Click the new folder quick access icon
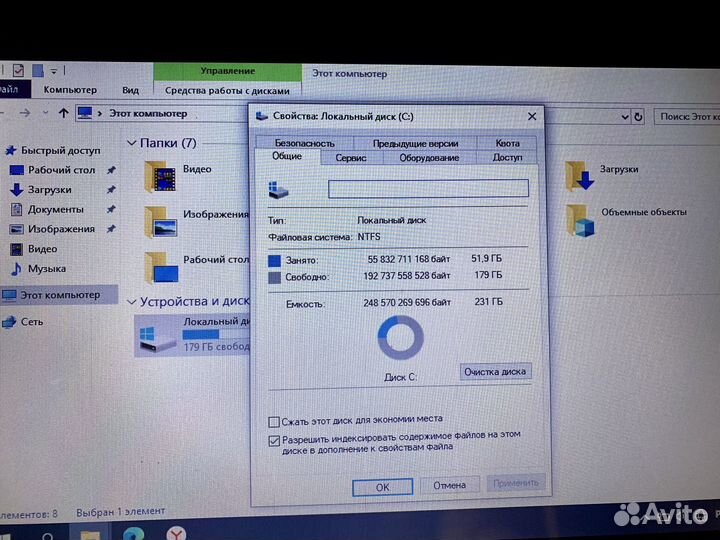The width and height of the screenshot is (720, 540). (x=38, y=71)
